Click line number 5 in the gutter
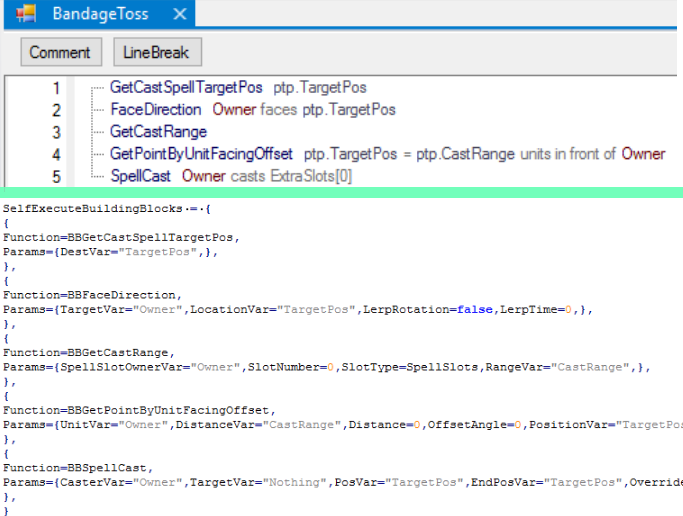 click(56, 176)
